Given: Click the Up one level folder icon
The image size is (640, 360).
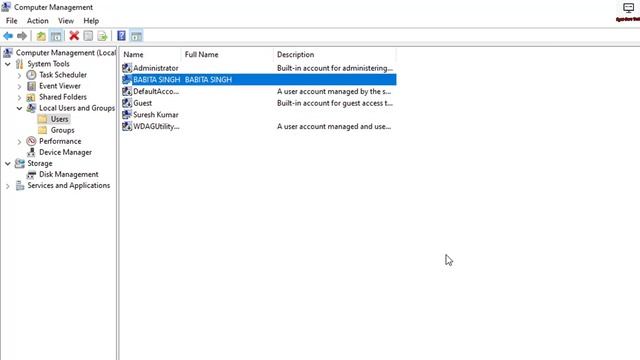Looking at the screenshot, I should coord(41,36).
